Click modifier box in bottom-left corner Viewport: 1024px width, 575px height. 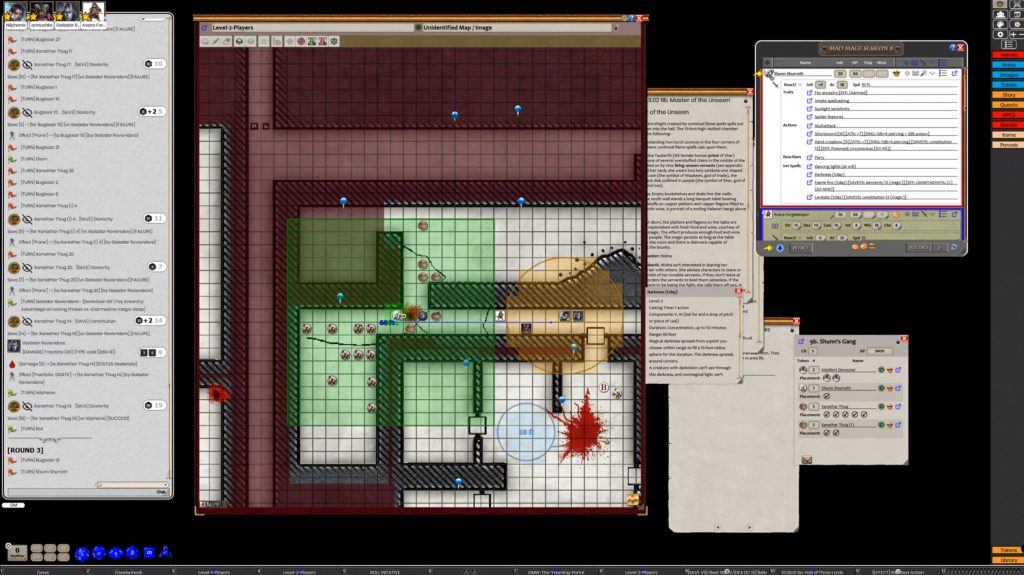point(17,552)
